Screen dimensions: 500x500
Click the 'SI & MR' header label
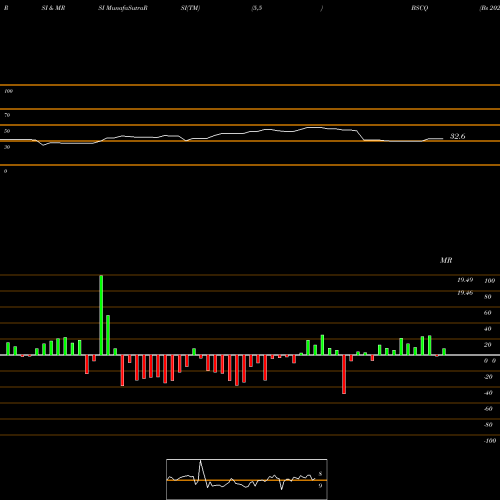click(x=53, y=8)
